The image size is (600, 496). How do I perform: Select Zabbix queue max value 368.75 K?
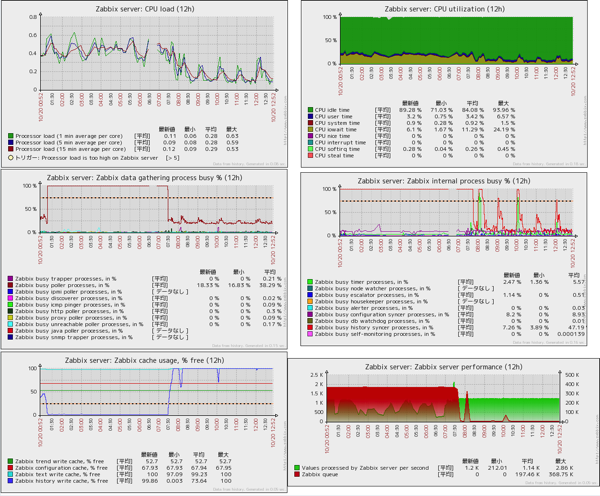click(x=561, y=474)
